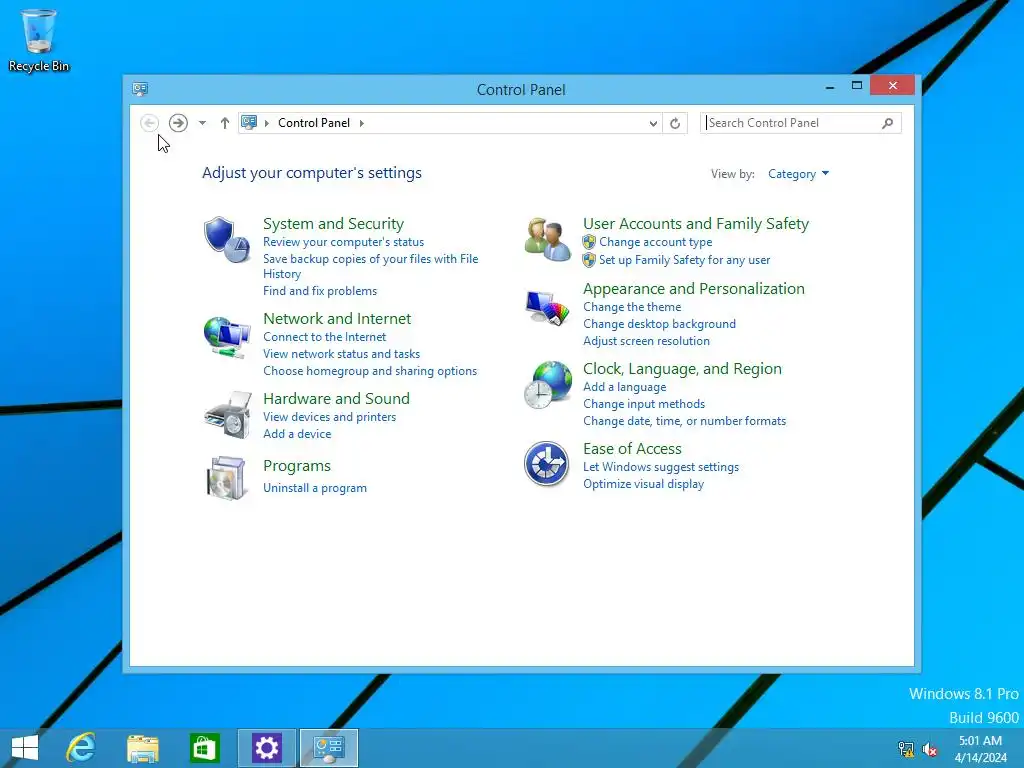
Task: Click Change account type link
Action: (x=655, y=242)
